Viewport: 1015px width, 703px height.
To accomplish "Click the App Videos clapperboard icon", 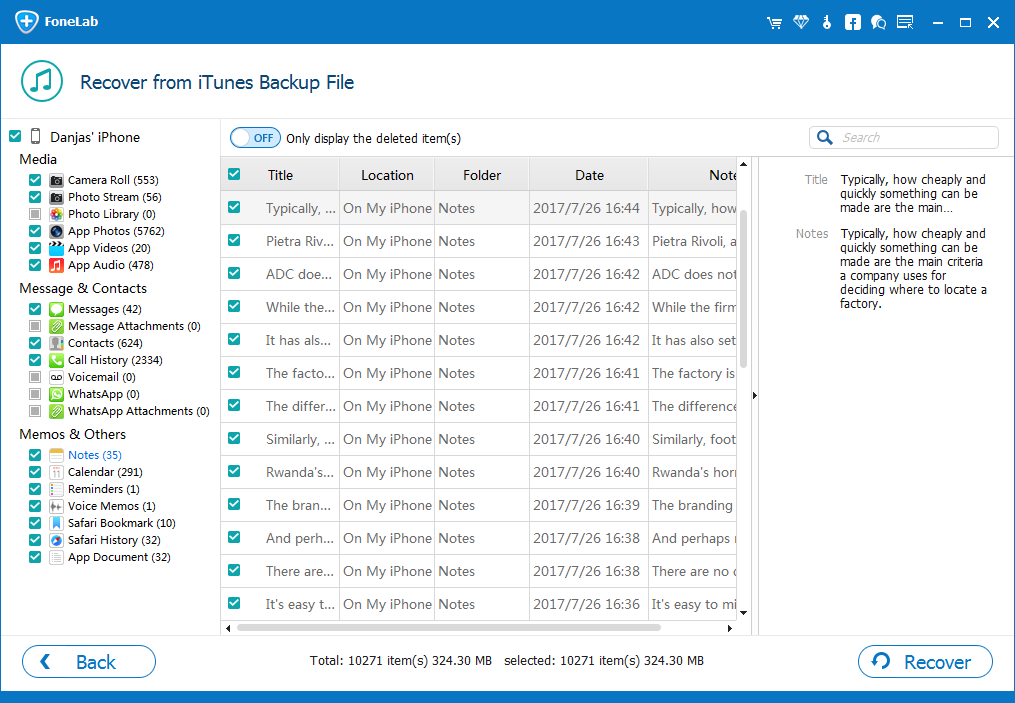I will click(x=56, y=248).
